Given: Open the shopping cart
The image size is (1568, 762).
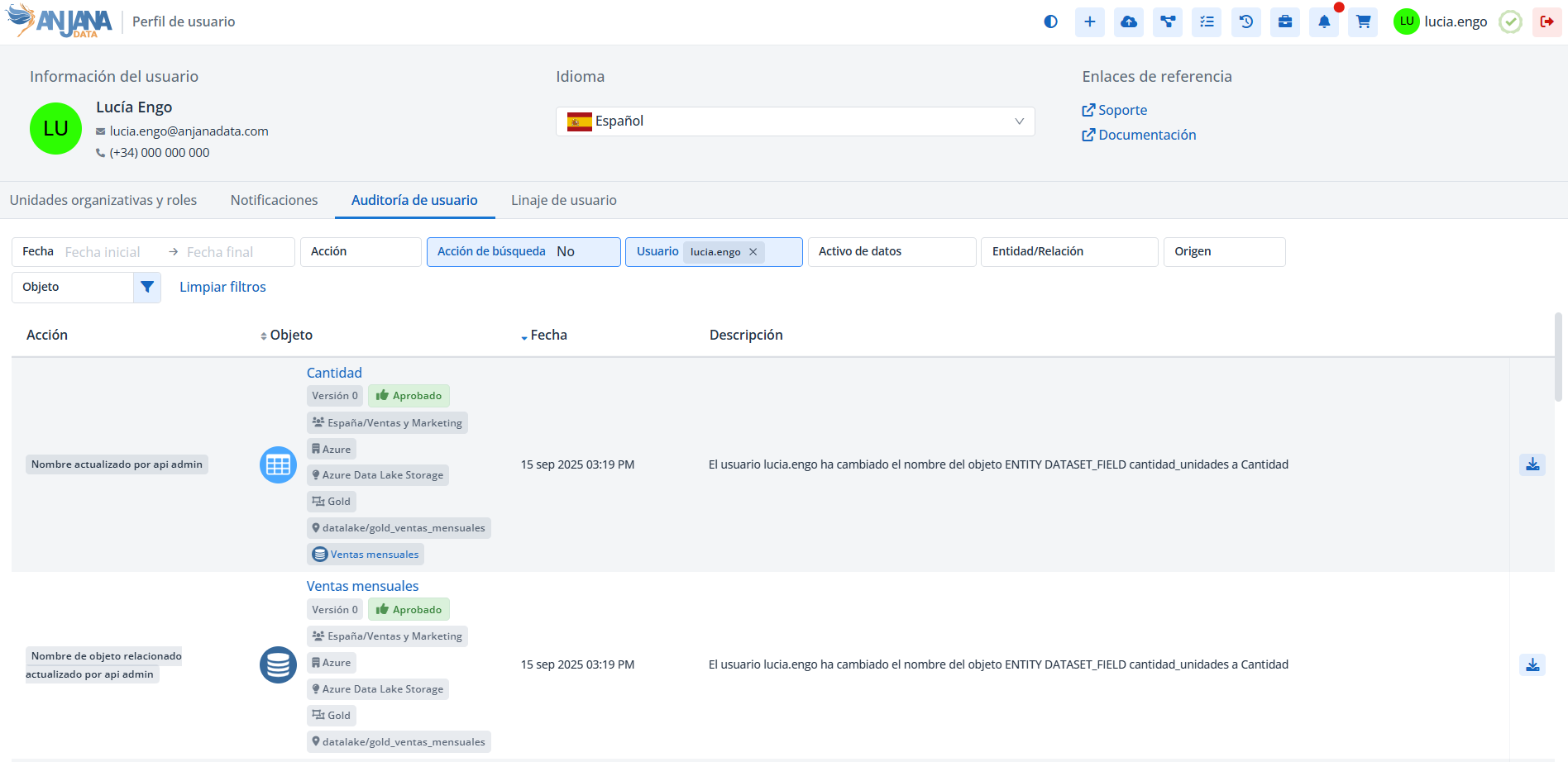Looking at the screenshot, I should (1363, 22).
